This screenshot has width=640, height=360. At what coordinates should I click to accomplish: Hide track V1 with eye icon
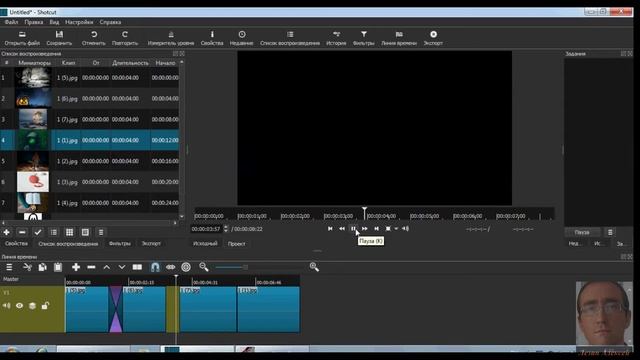pos(19,306)
